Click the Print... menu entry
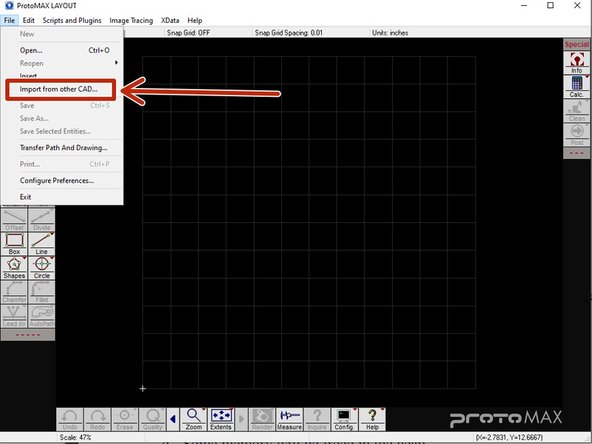The image size is (592, 444). click(x=62, y=164)
